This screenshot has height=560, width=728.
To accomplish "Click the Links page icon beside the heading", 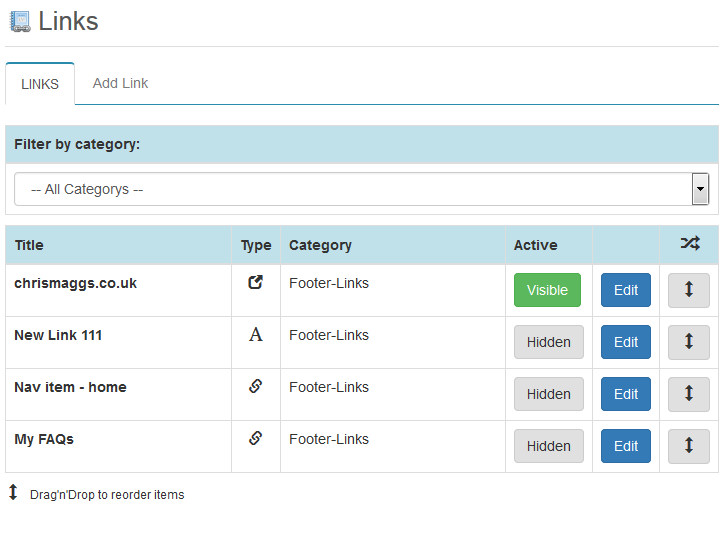I will [20, 22].
